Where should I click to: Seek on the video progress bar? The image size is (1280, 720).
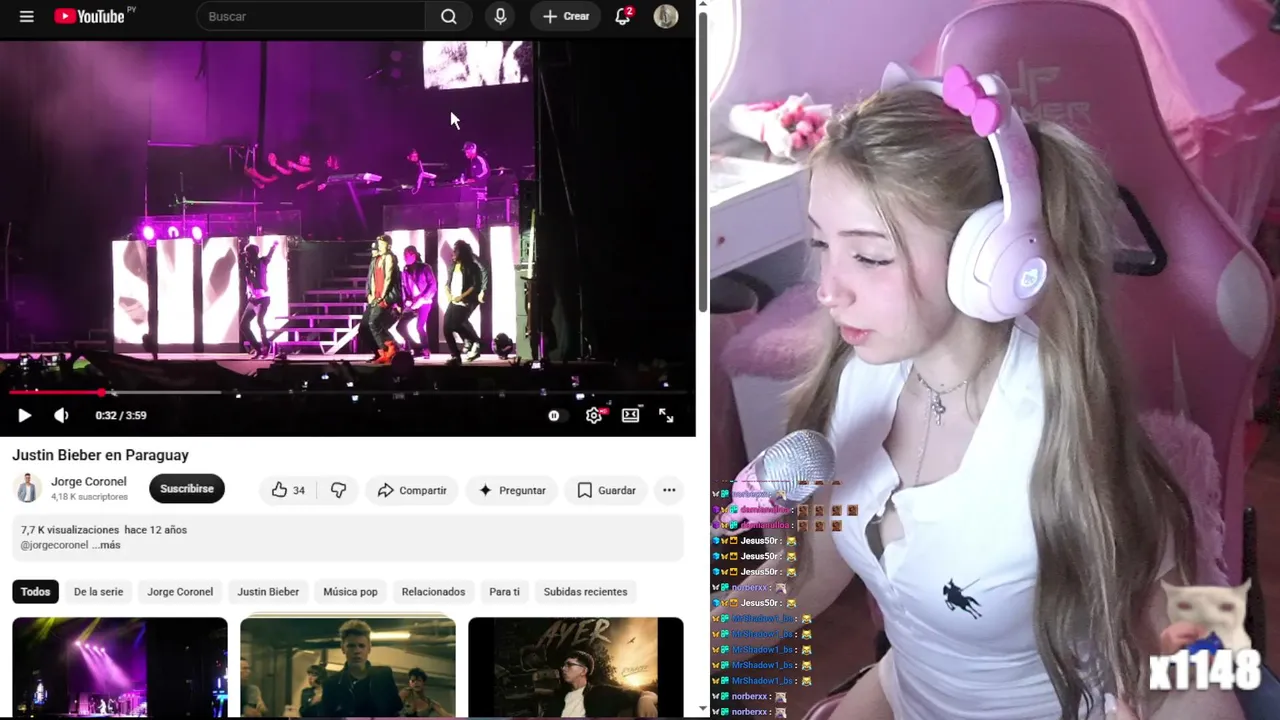click(347, 392)
